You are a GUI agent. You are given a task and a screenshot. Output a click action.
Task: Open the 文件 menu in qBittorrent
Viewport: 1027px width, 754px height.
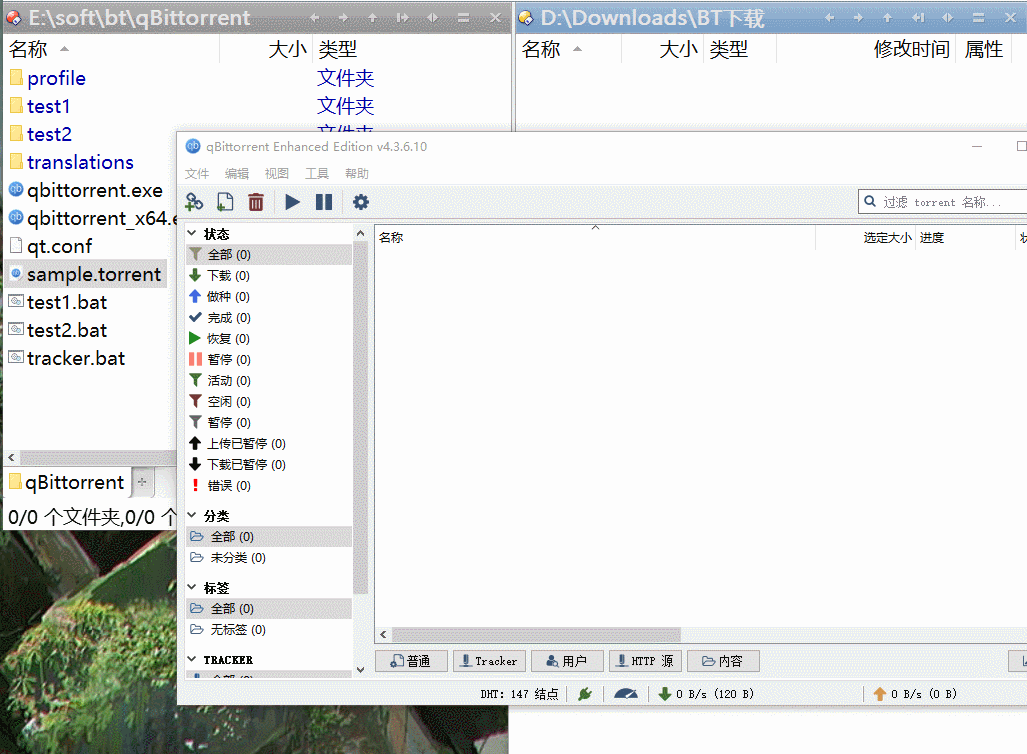click(197, 174)
